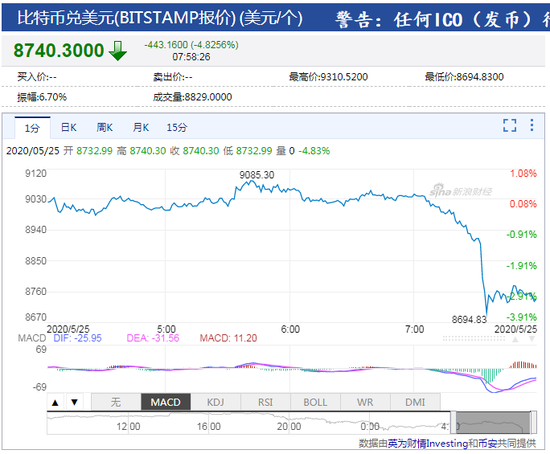This screenshot has width=550, height=454.
Task: Click the green down arrow beside price
Action: (x=118, y=51)
